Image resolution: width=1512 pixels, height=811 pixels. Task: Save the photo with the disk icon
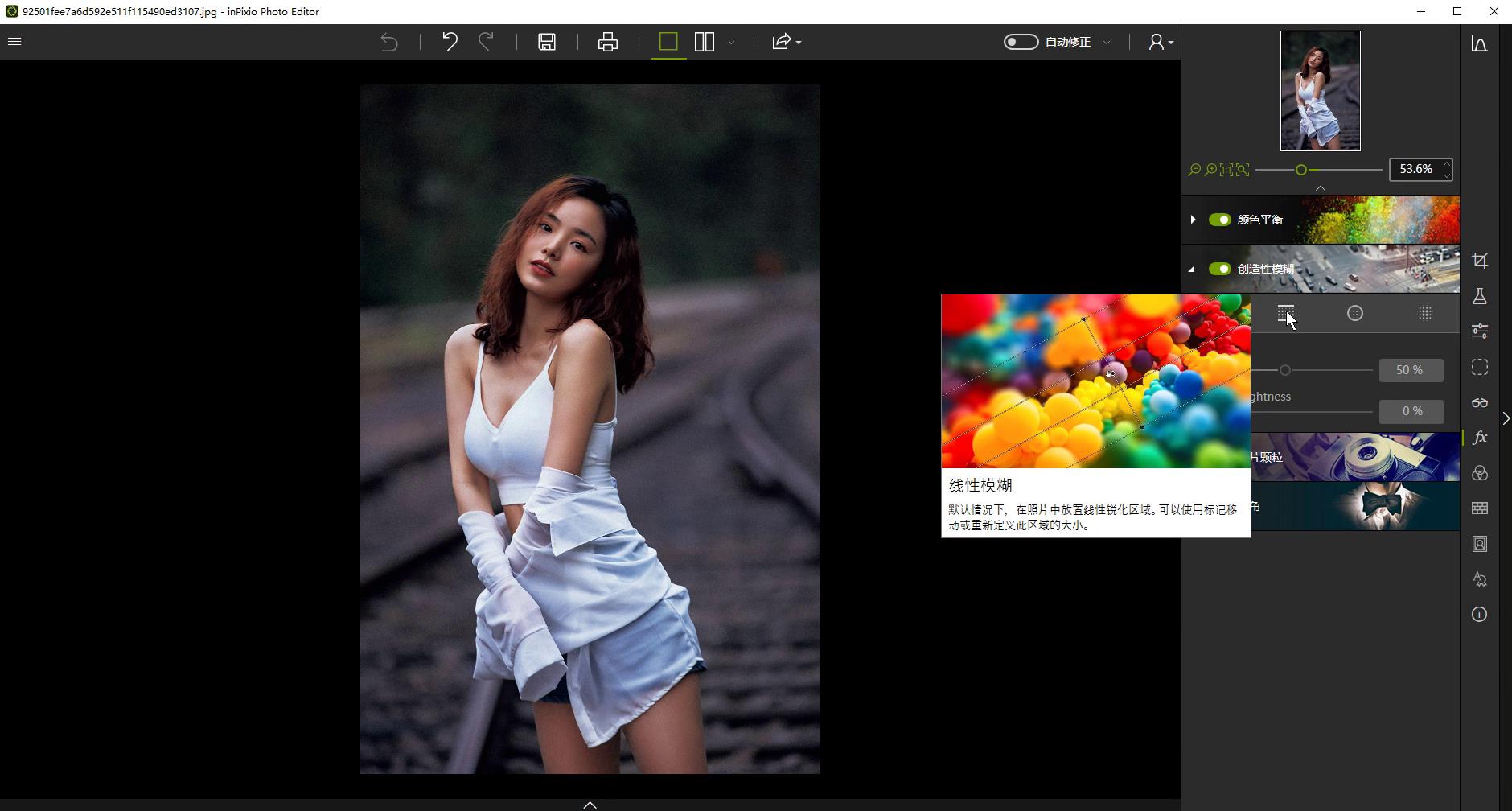point(547,42)
